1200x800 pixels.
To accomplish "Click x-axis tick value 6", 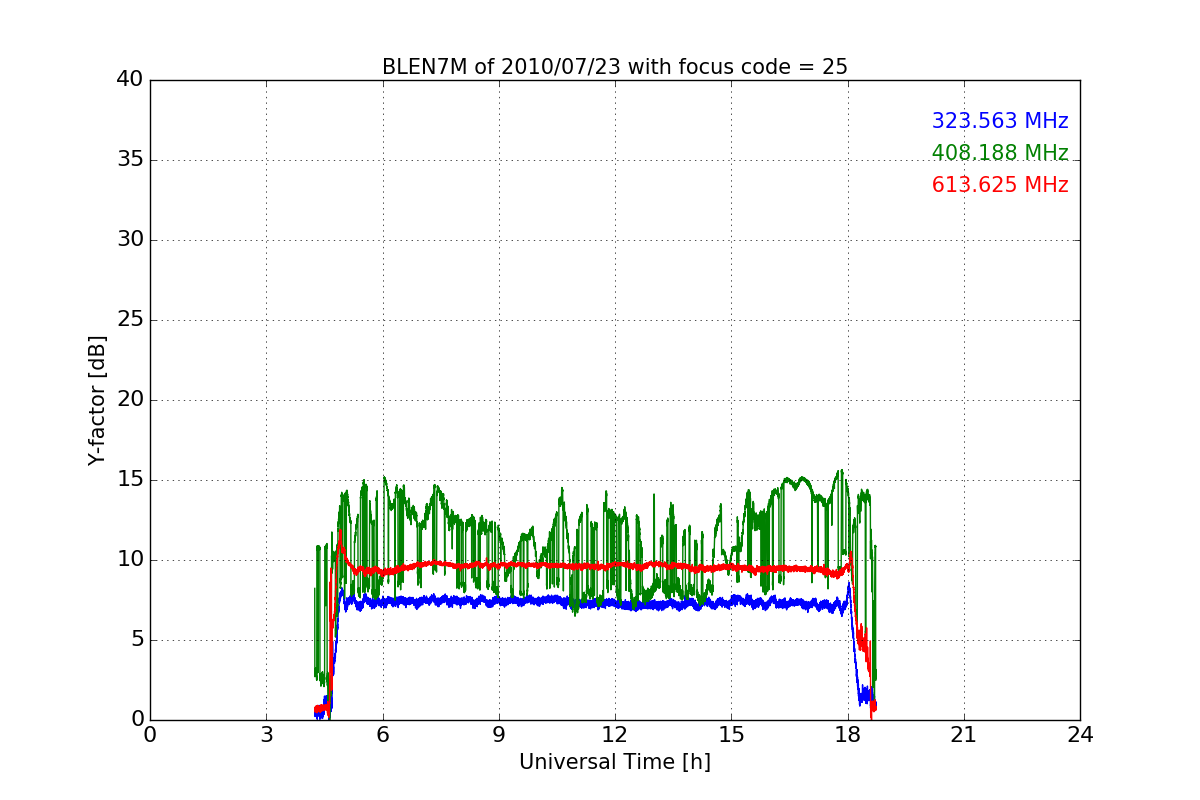I will coord(382,735).
